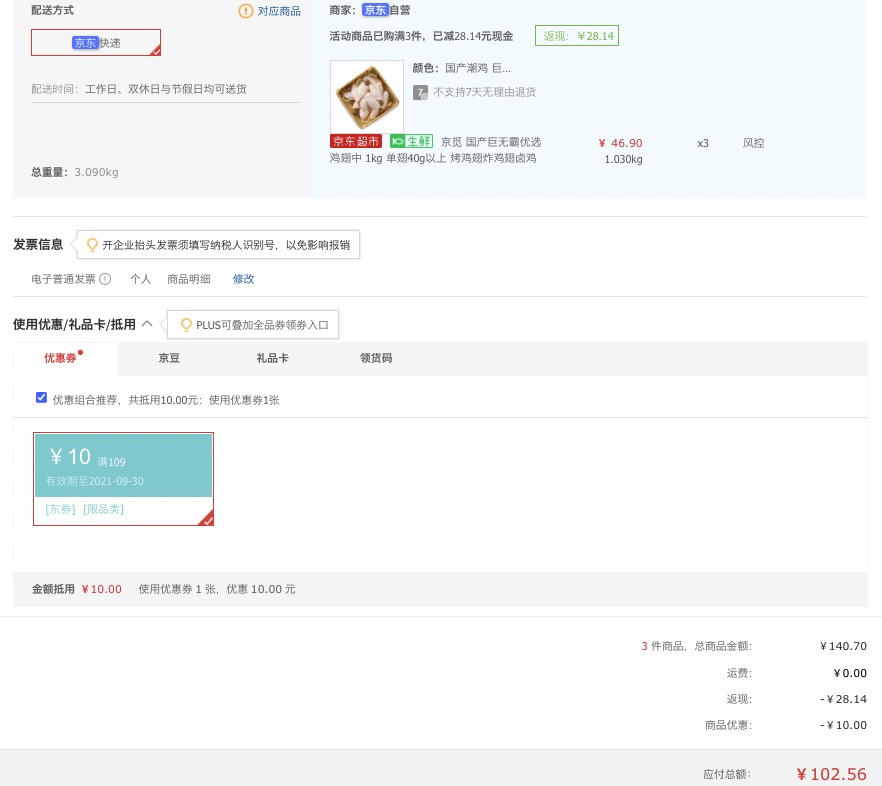Switch to the 领货码 tab
Viewport: 882px width, 786px height.
pyautogui.click(x=376, y=358)
